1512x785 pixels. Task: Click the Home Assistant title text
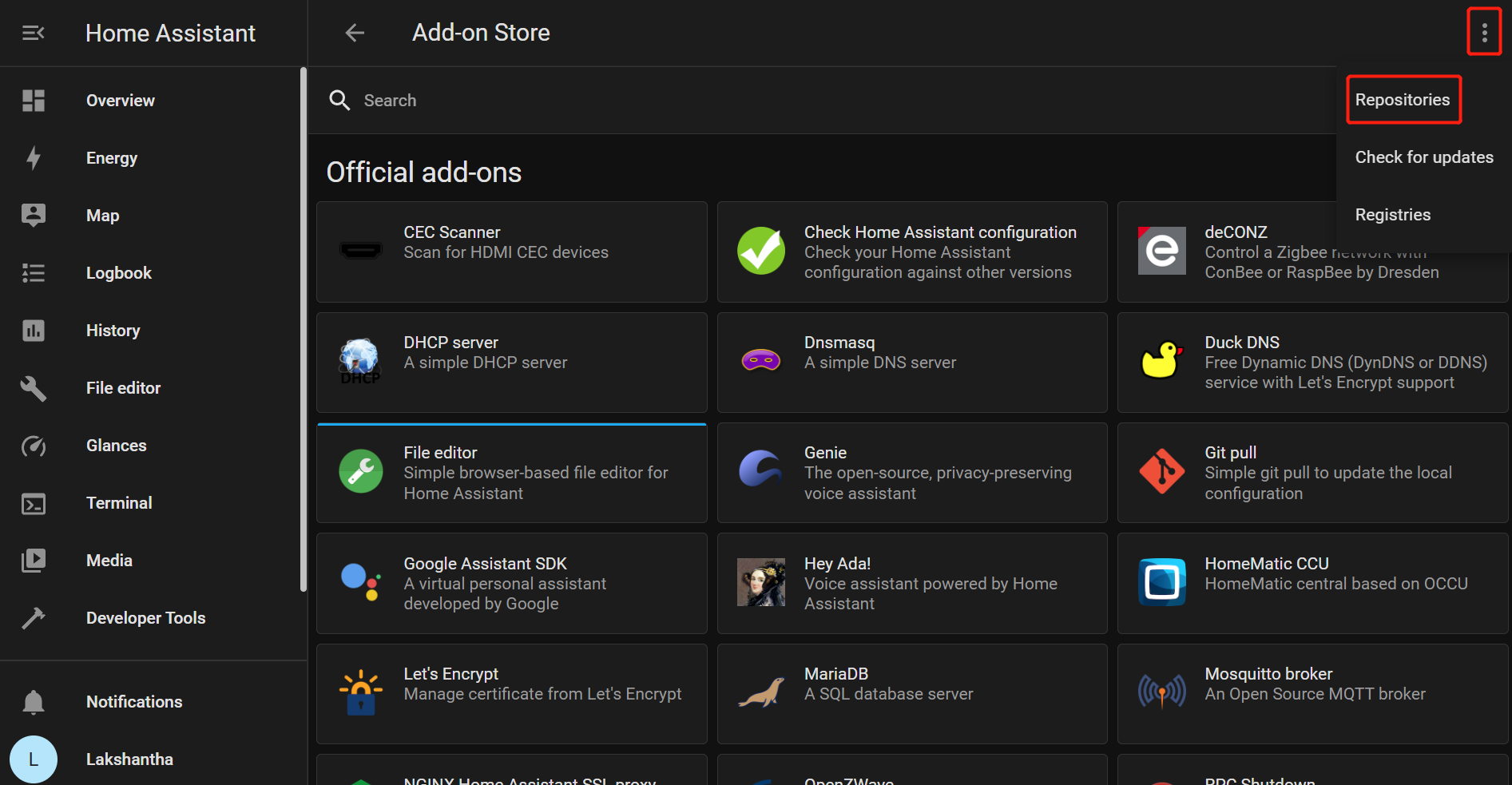170,33
